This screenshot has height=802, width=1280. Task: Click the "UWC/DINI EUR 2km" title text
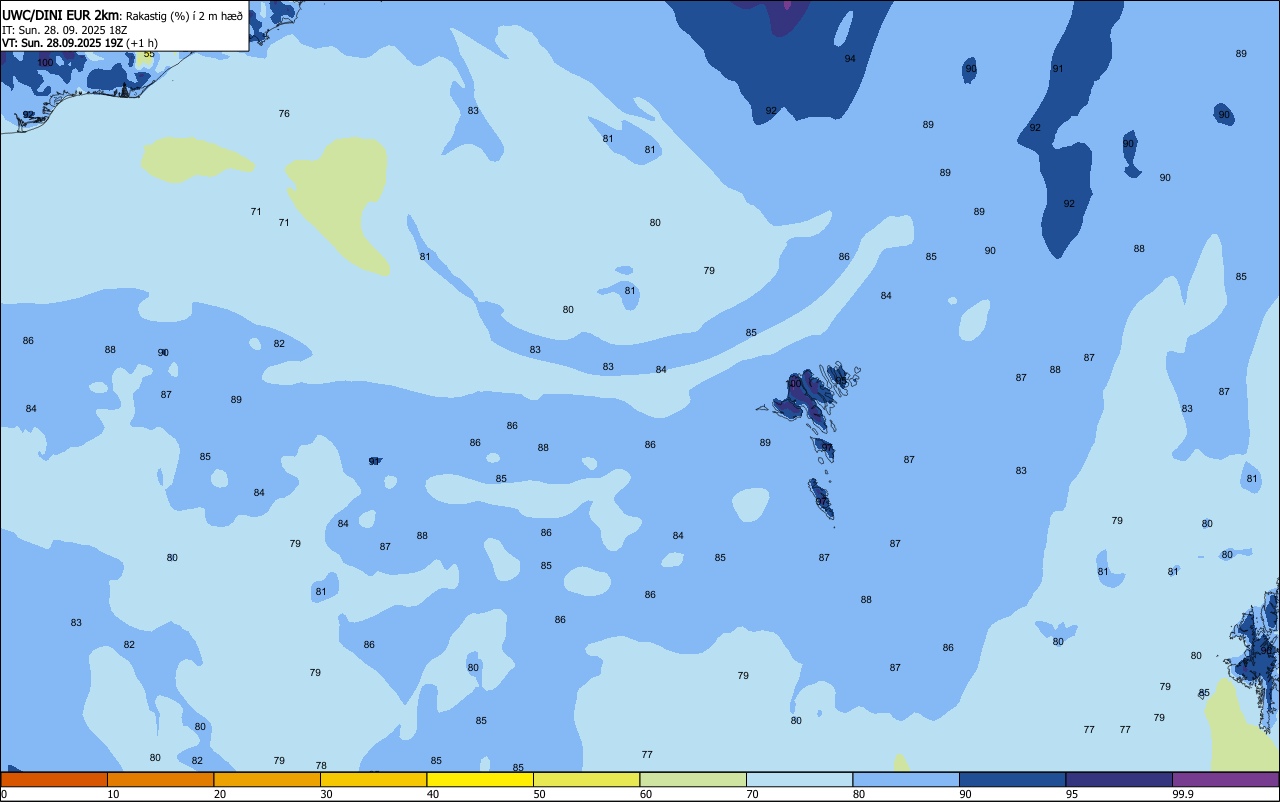coord(61,15)
